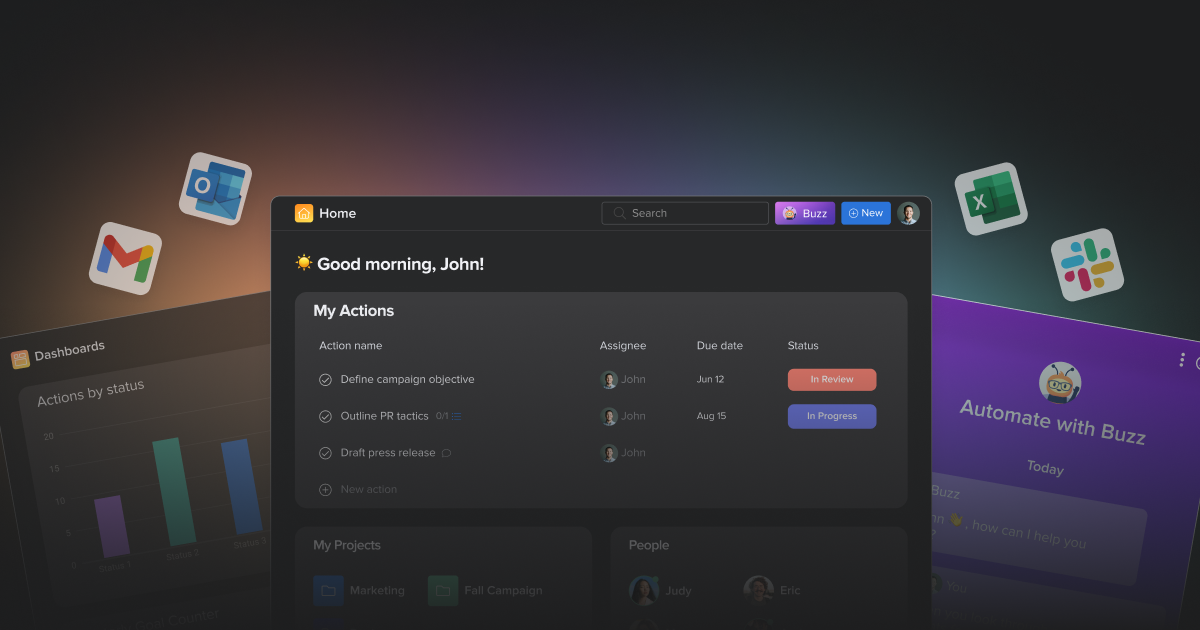Open the Excel app icon
The width and height of the screenshot is (1200, 630).
point(991,199)
